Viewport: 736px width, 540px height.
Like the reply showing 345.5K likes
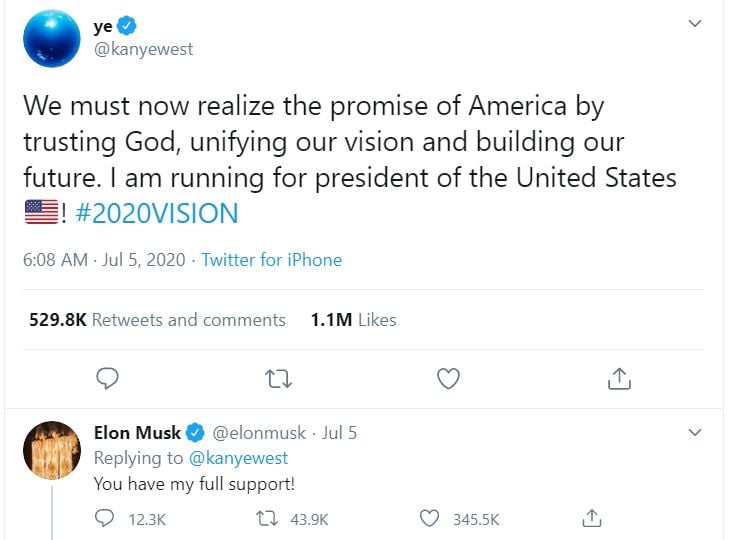point(430,518)
